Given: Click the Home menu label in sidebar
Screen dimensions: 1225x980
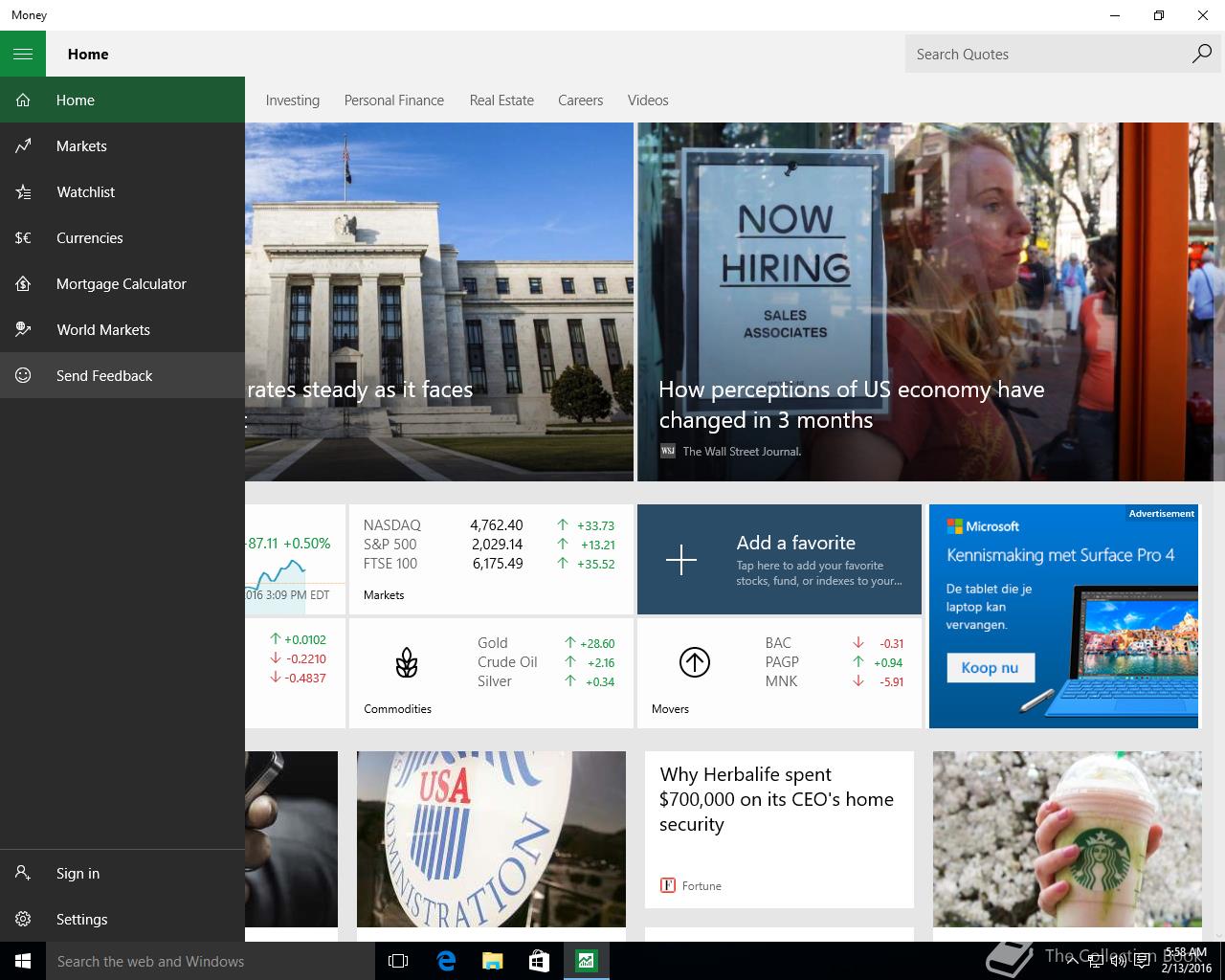Looking at the screenshot, I should 75,100.
